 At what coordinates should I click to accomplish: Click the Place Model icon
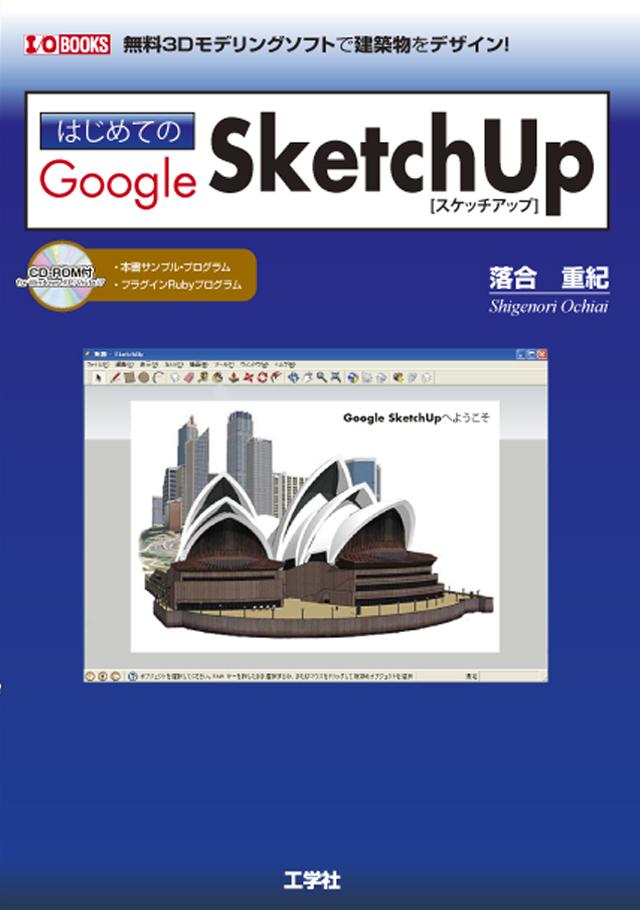(x=381, y=378)
